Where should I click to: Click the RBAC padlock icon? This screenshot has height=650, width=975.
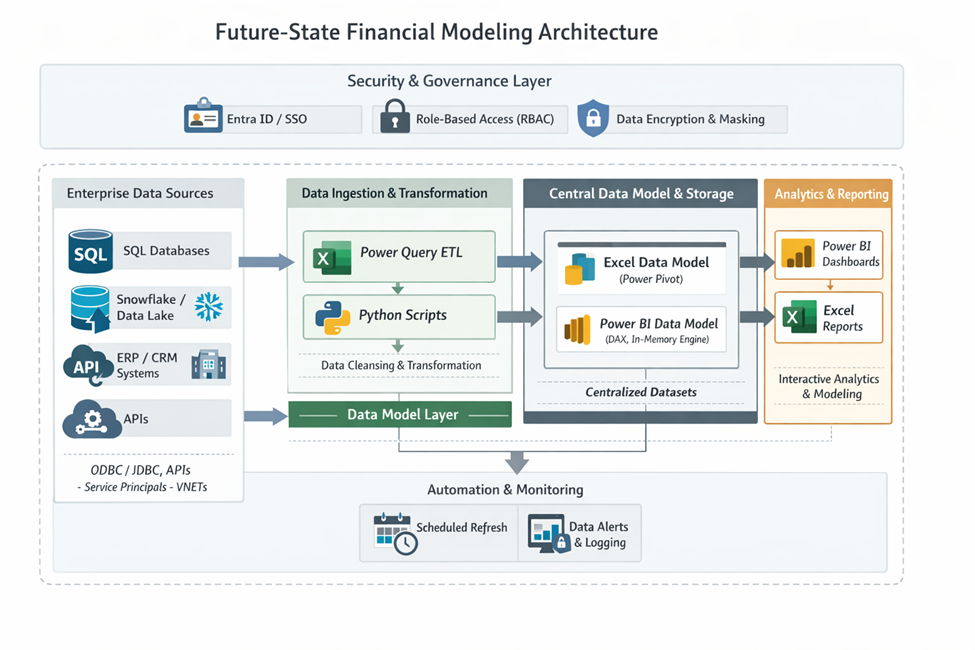point(394,117)
